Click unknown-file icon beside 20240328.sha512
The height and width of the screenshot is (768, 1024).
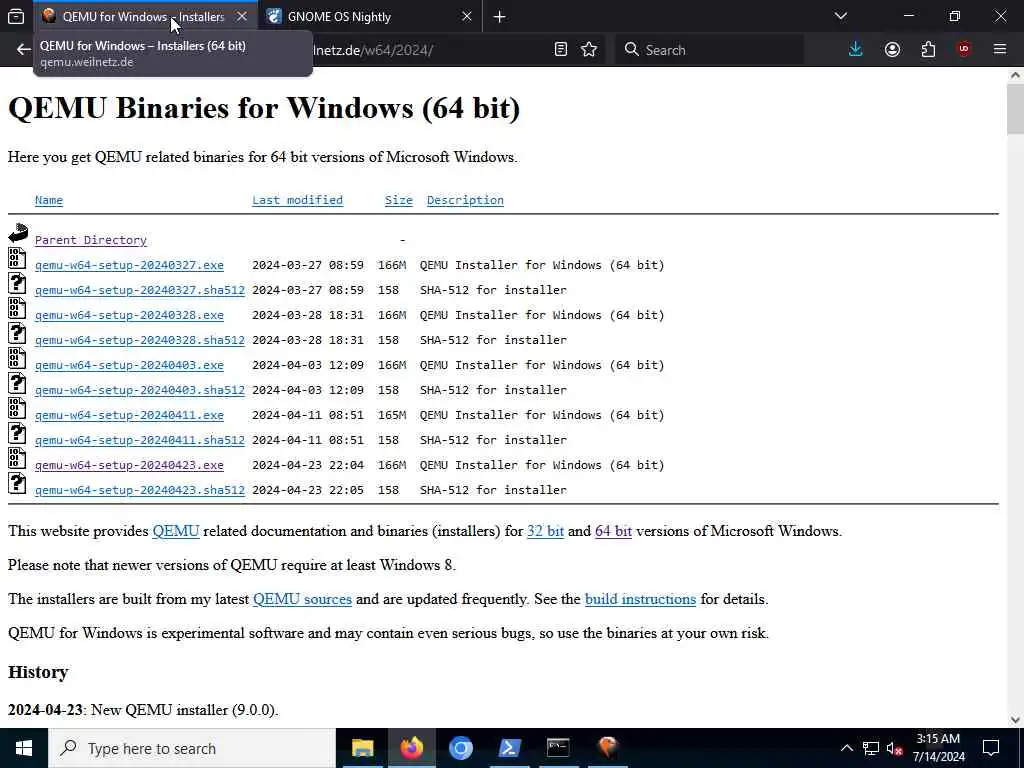(x=17, y=333)
